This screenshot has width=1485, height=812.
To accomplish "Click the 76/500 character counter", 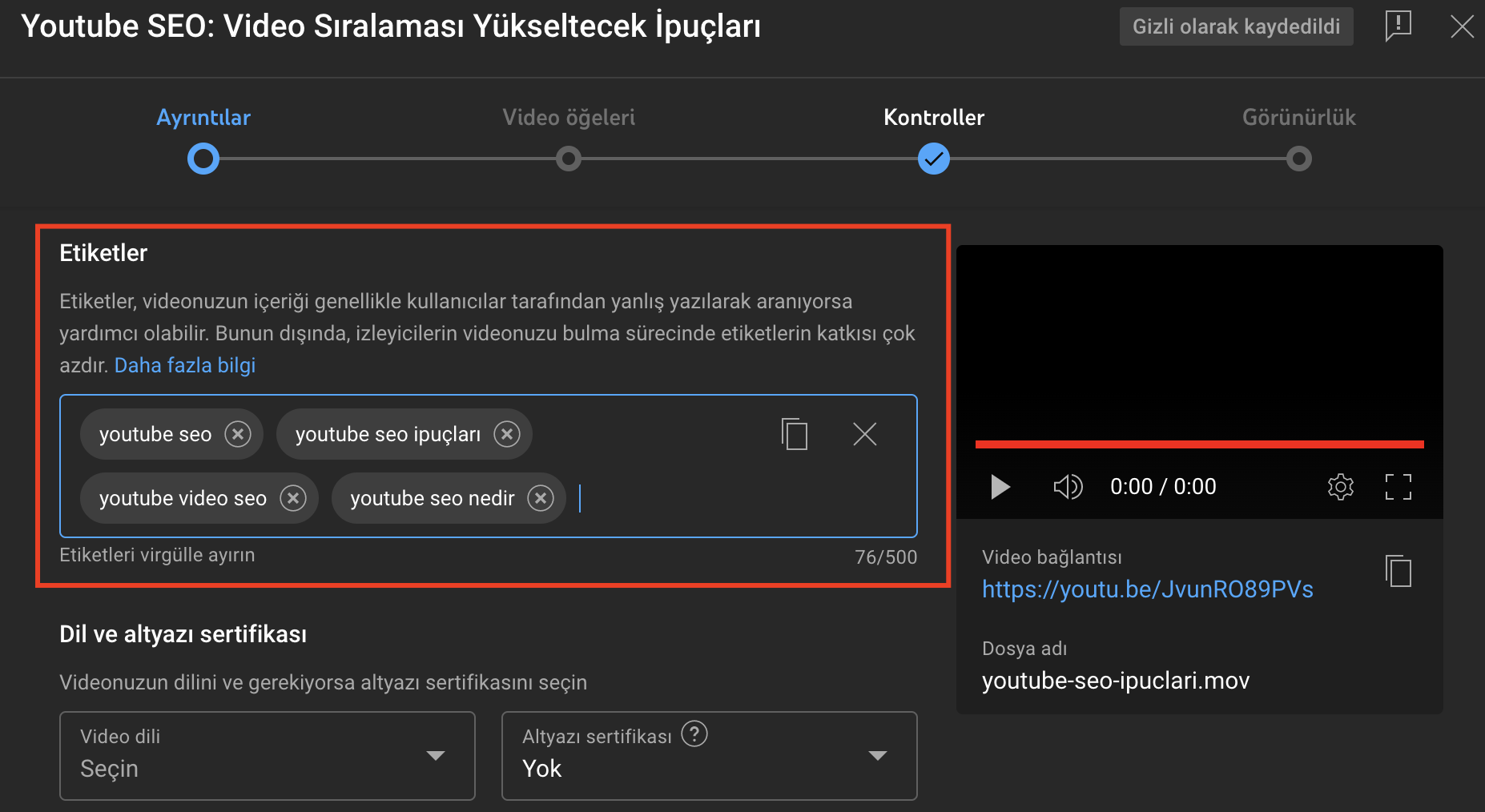I will click(x=886, y=557).
